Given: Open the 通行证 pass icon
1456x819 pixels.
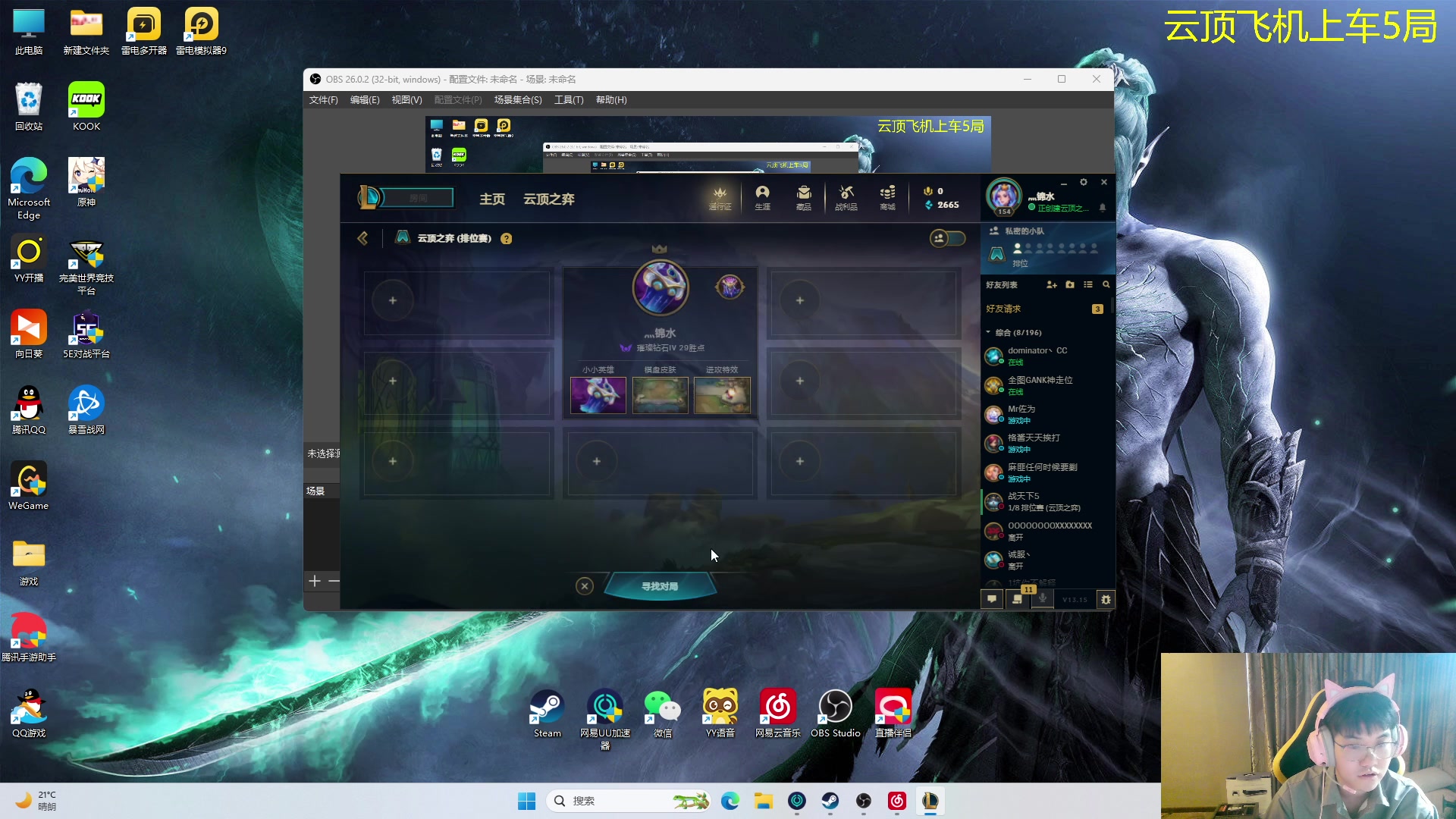Looking at the screenshot, I should pos(720,197).
